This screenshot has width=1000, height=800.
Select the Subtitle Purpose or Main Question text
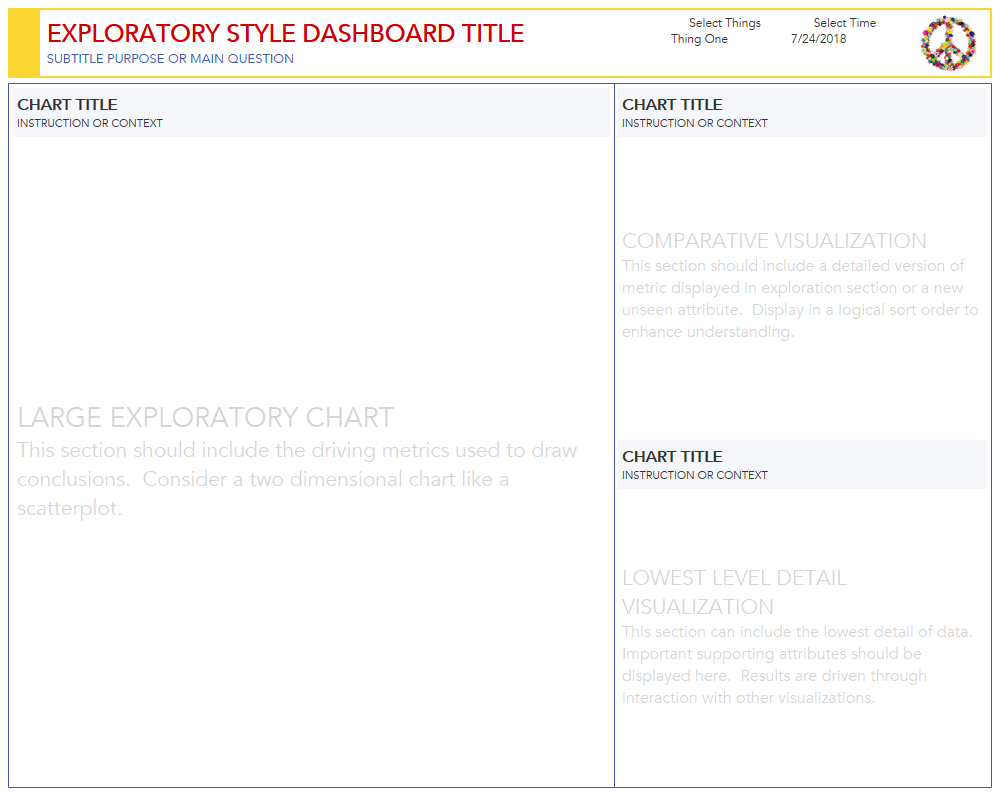coord(170,59)
